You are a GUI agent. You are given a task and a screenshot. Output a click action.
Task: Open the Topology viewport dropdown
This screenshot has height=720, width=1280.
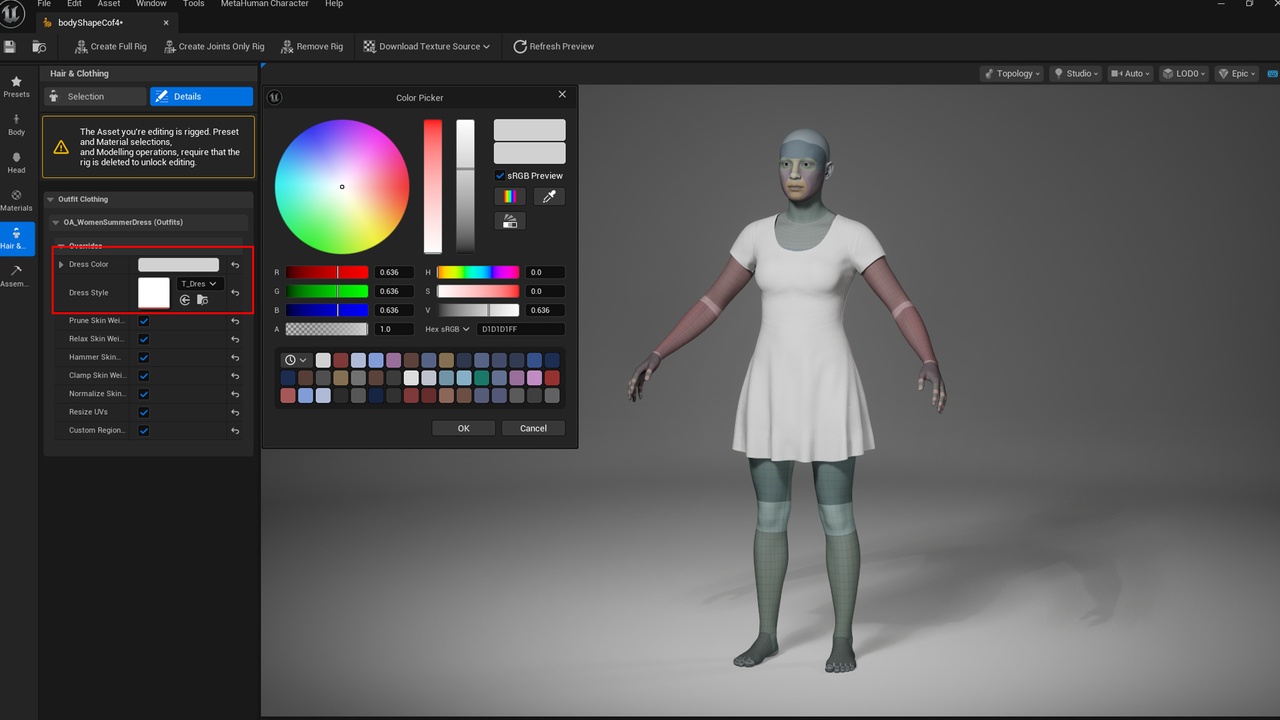point(1012,73)
